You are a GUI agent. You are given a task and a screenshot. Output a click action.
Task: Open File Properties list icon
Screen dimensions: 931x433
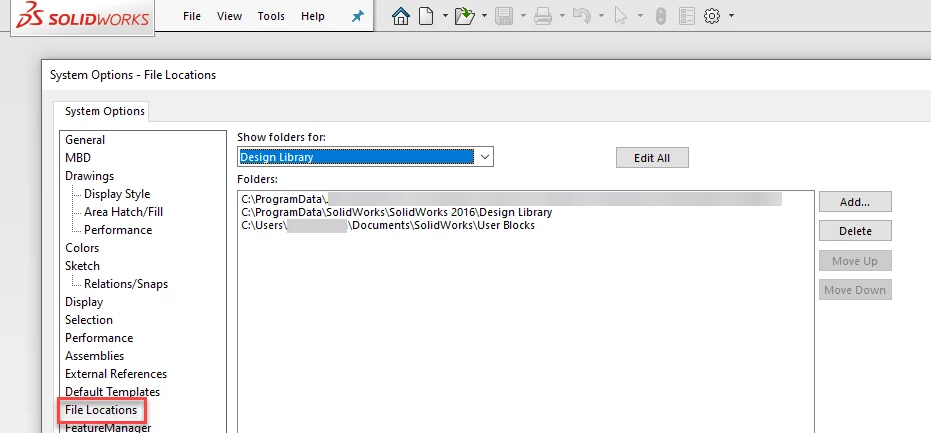686,16
